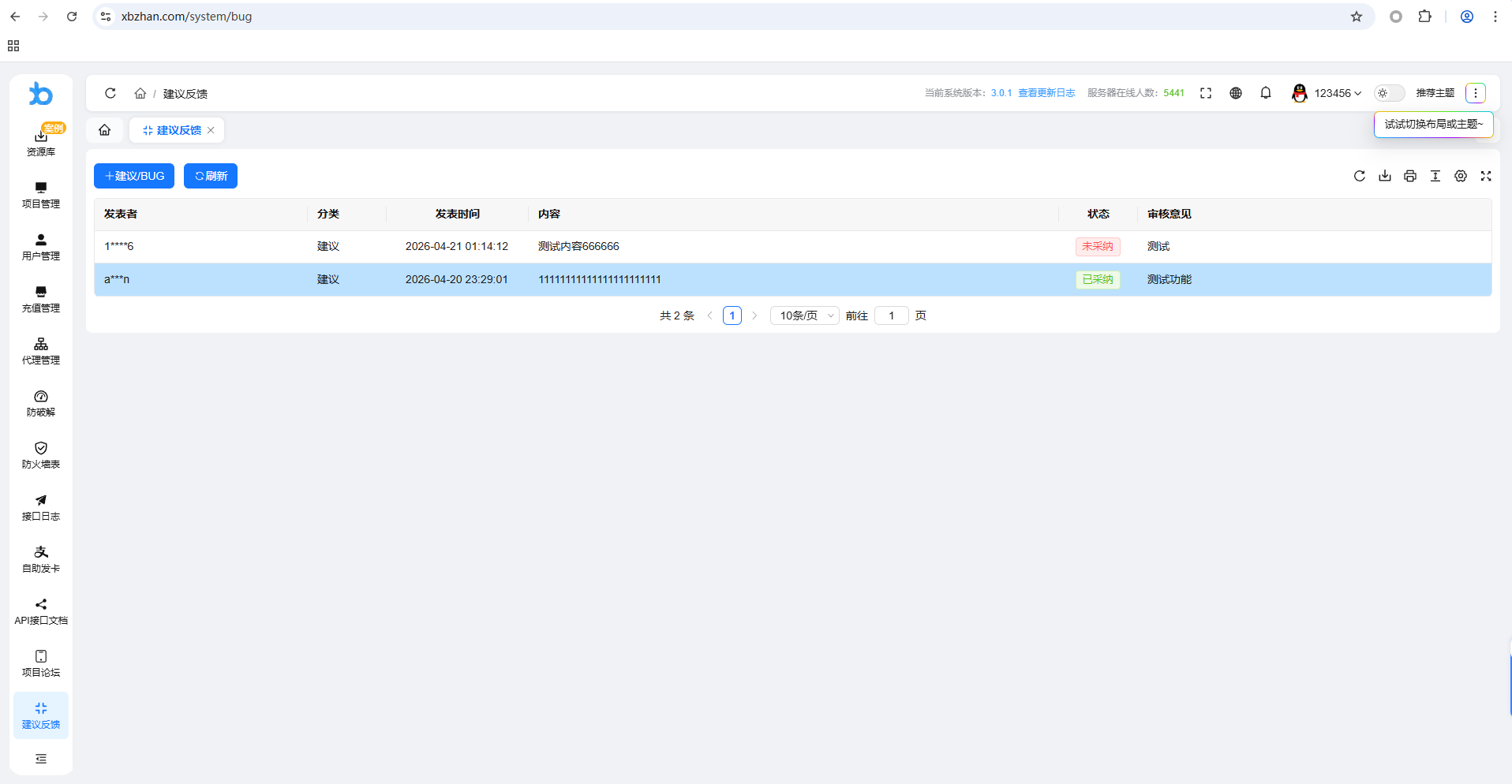Open the table row density adjuster

point(1435,176)
